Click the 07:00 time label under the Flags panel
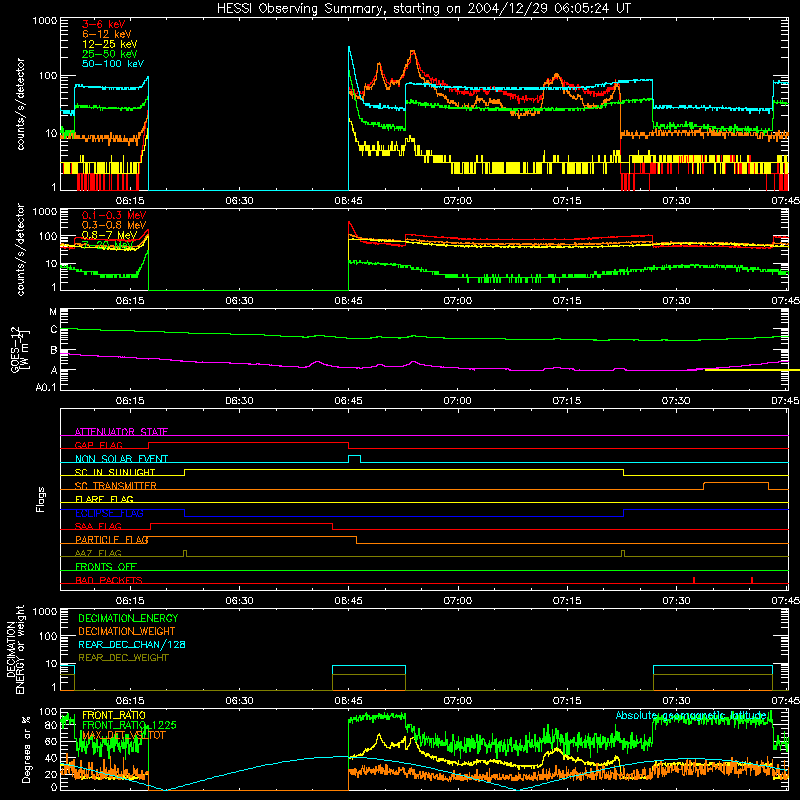Viewport: 800px width, 800px height. 458,601
